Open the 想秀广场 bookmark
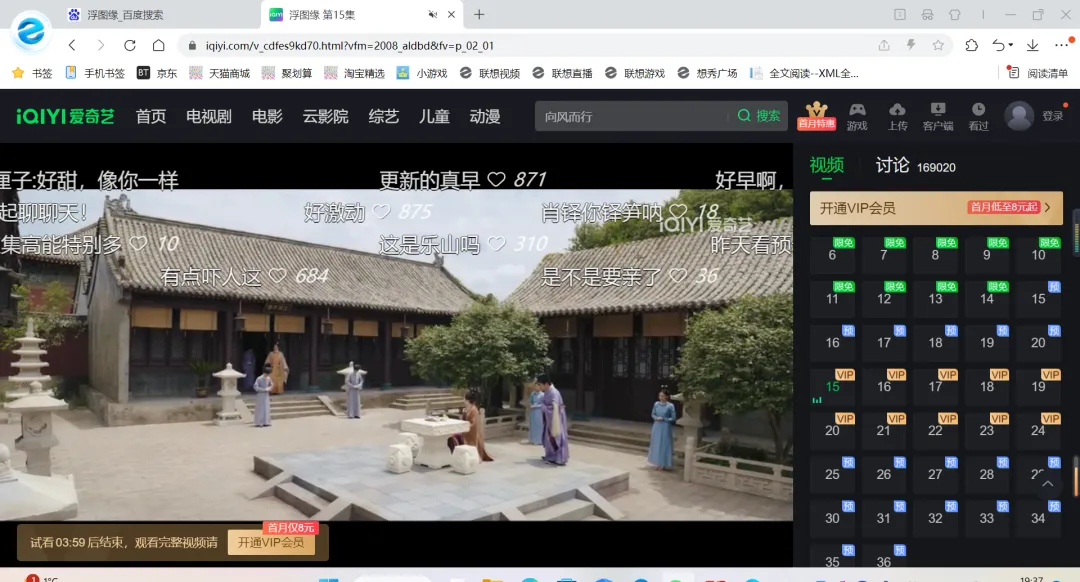 point(707,73)
